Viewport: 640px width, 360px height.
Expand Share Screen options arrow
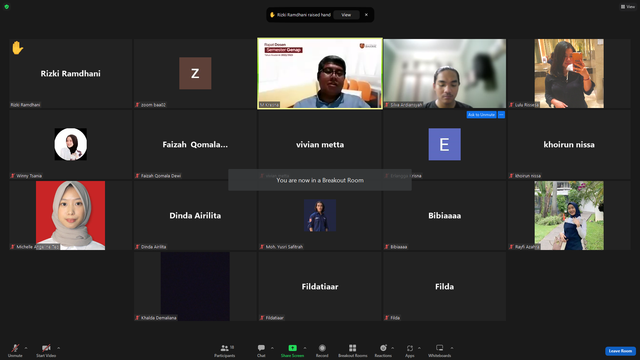pyautogui.click(x=304, y=348)
